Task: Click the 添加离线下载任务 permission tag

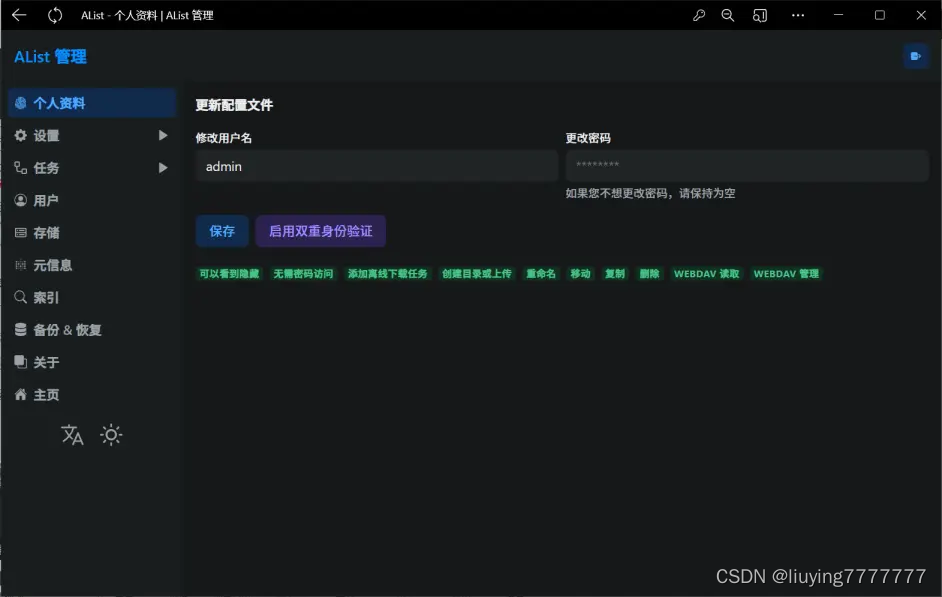Action: click(387, 274)
